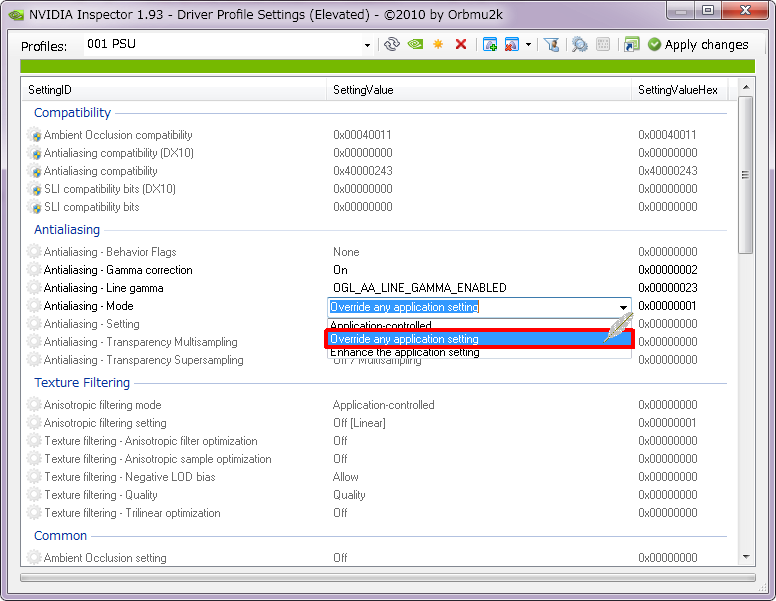Image resolution: width=776 pixels, height=601 pixels.
Task: Select the 'Antialiasing compatibility' row label
Action: tap(100, 171)
